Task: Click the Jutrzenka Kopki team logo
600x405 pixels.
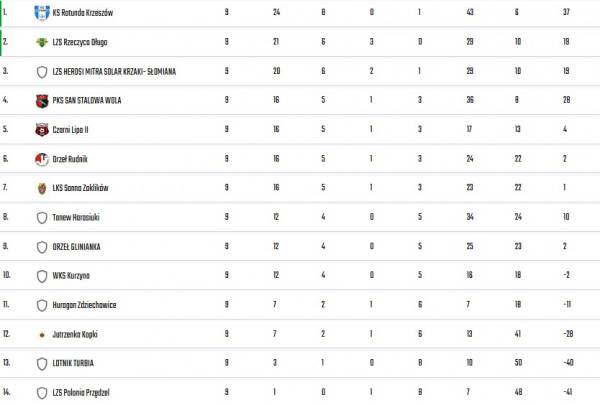Action: coord(41,334)
